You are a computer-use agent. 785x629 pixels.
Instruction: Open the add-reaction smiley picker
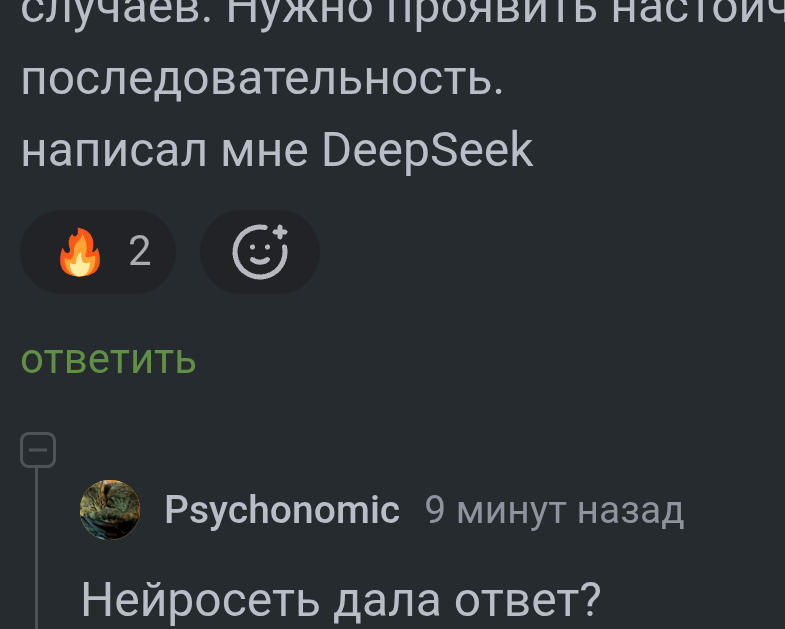[260, 252]
